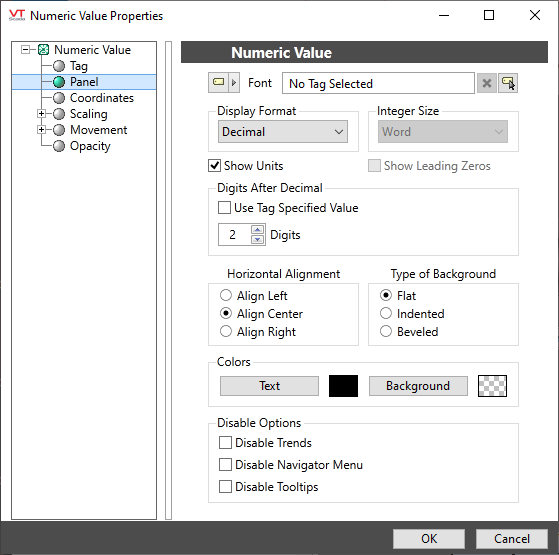Screen dimensions: 559x555
Task: Open the Display Format dropdown
Action: click(283, 132)
